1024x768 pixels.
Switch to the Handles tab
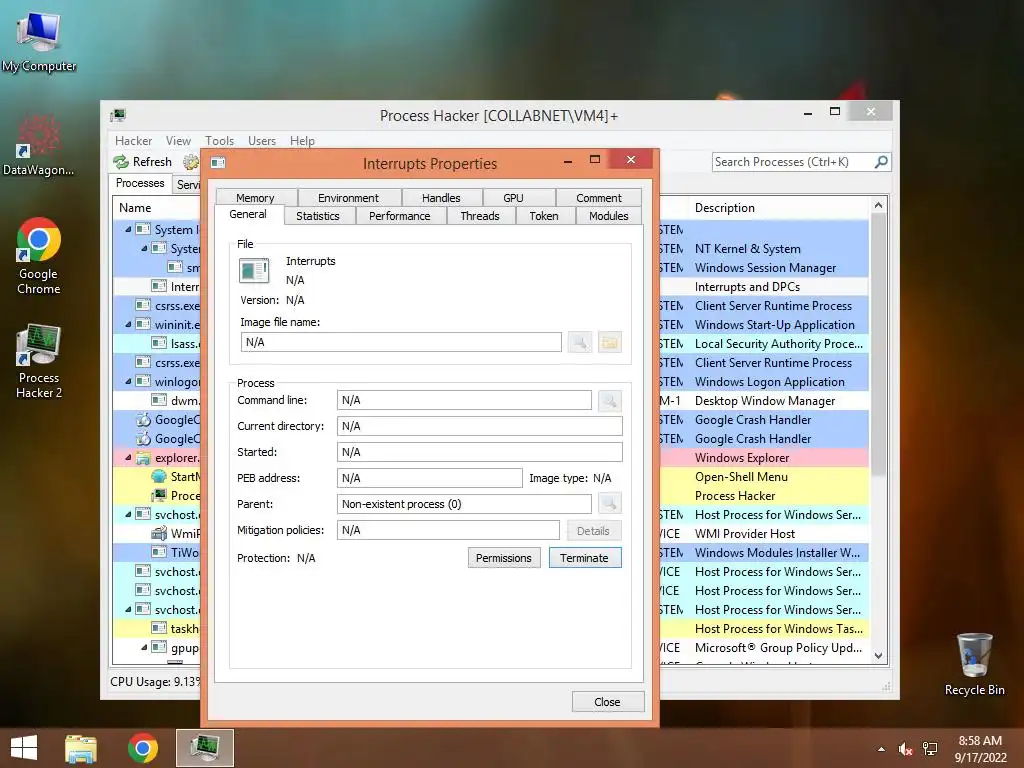441,197
